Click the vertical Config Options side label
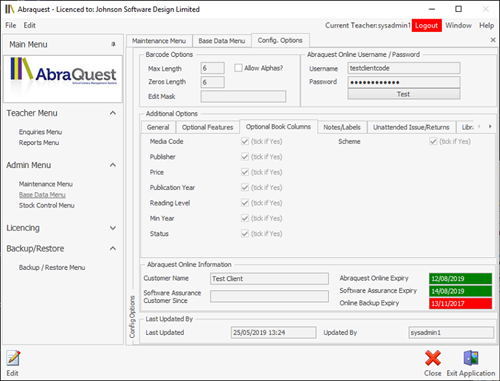500x381 pixels. tap(132, 317)
